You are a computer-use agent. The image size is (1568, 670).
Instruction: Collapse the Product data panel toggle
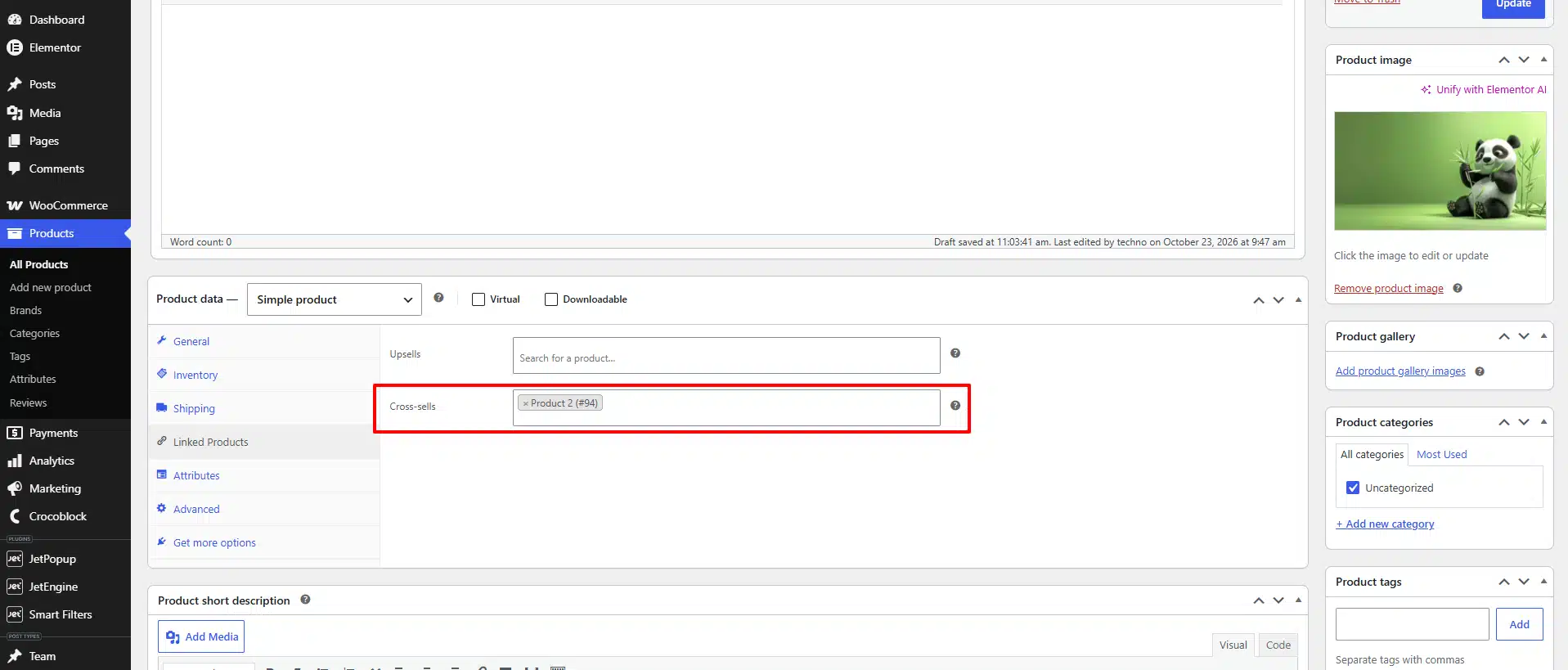pos(1298,299)
